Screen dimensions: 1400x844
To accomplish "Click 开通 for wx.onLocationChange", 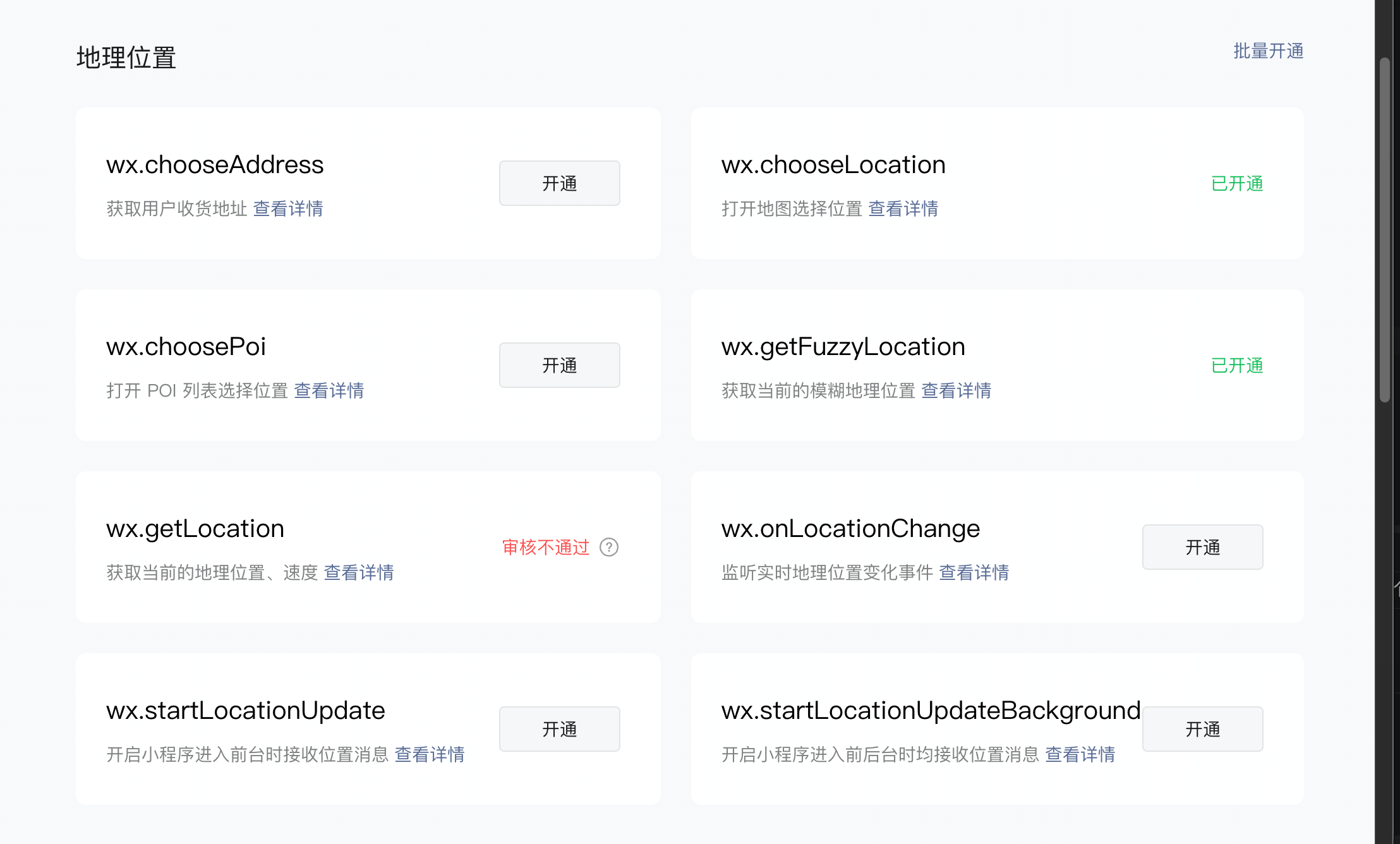I will [x=1202, y=547].
